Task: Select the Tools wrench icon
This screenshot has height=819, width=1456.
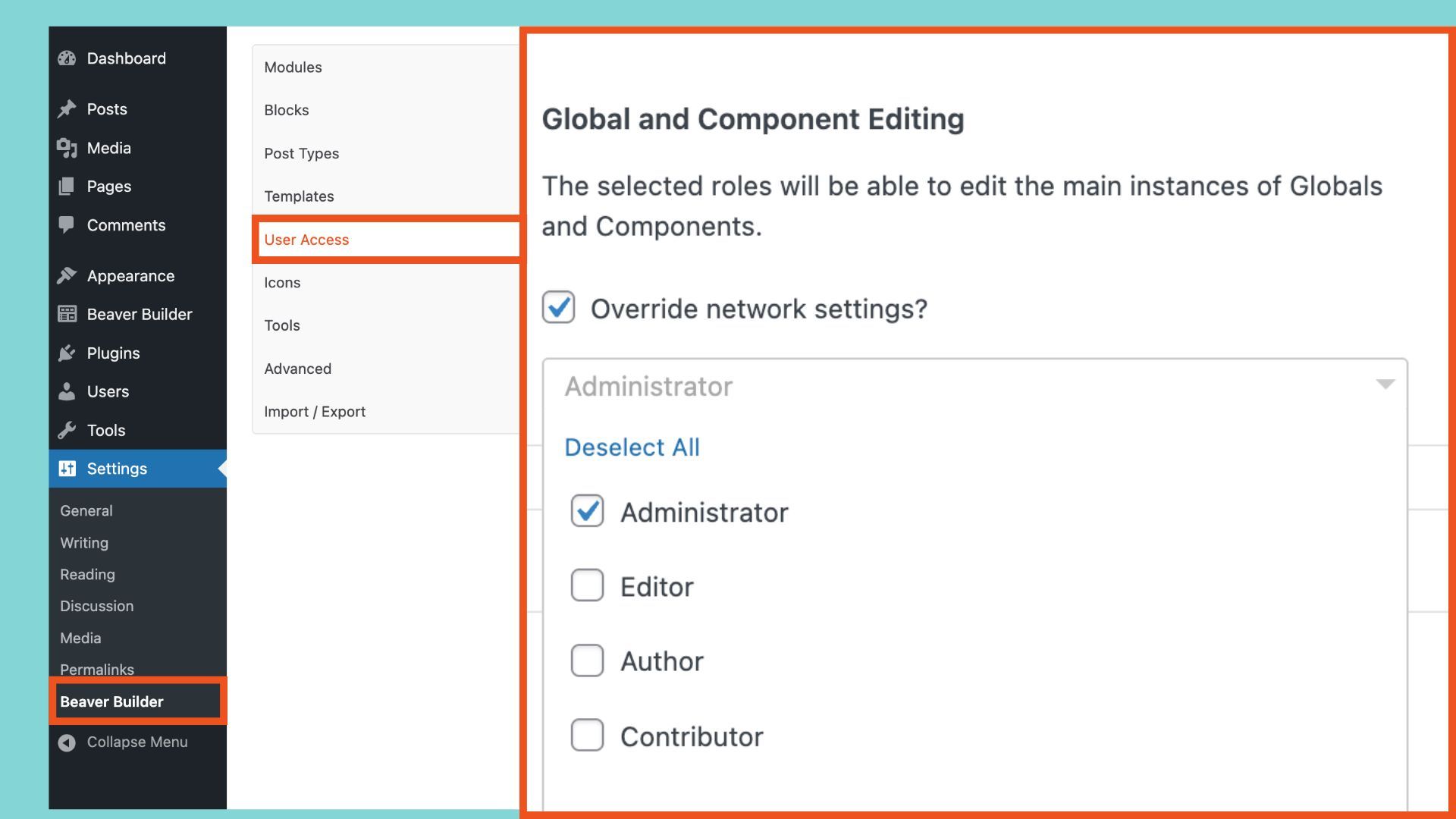Action: [x=67, y=430]
